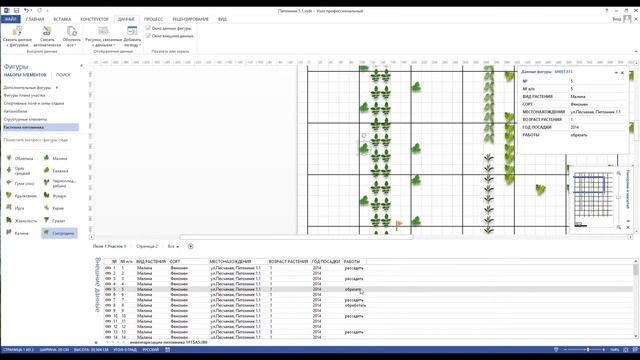Screen dimensions: 640x360
Task: Click the СОРТ value field in shape data
Action: click(x=597, y=104)
